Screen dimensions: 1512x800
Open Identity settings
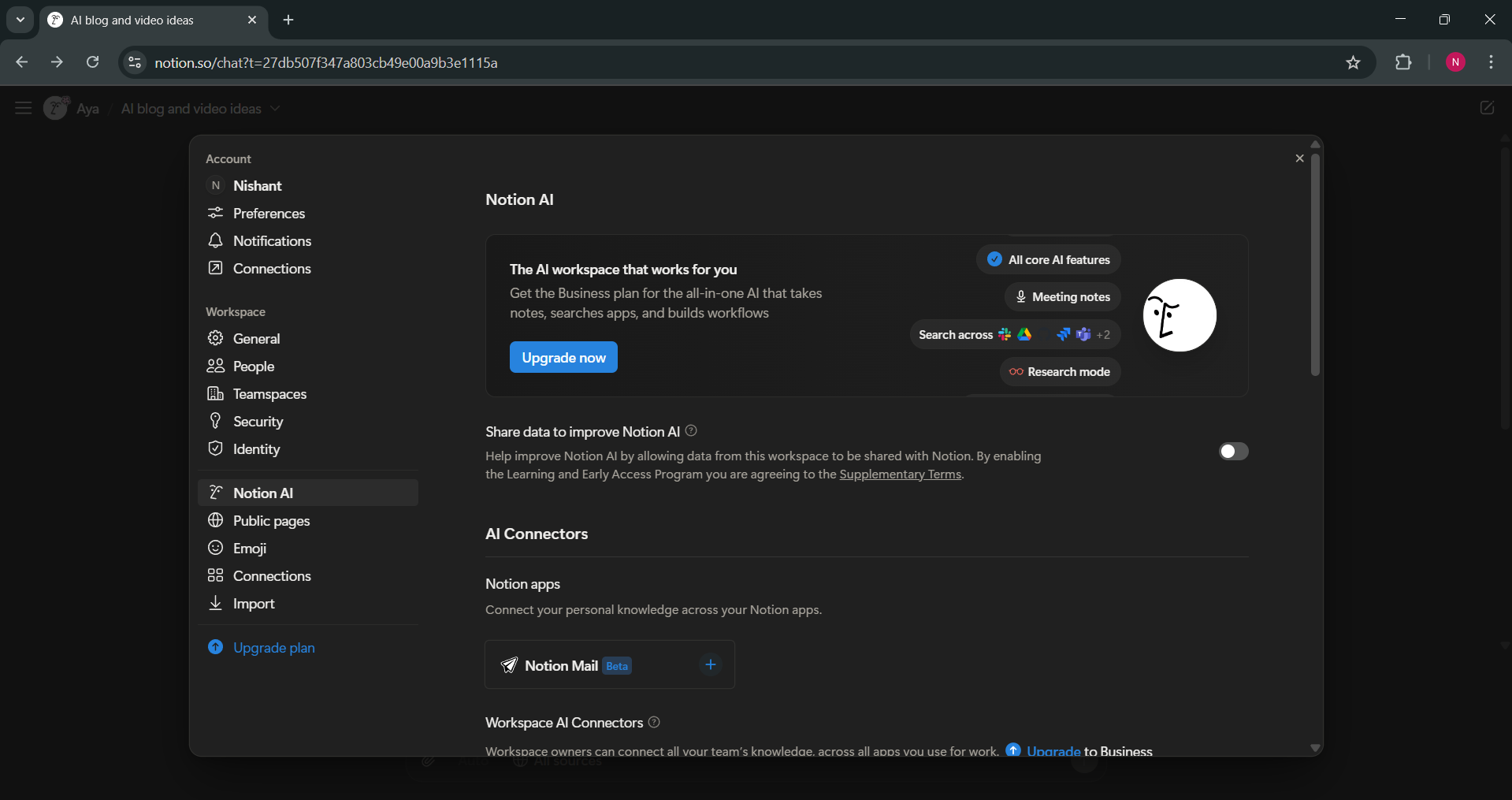tap(308, 449)
